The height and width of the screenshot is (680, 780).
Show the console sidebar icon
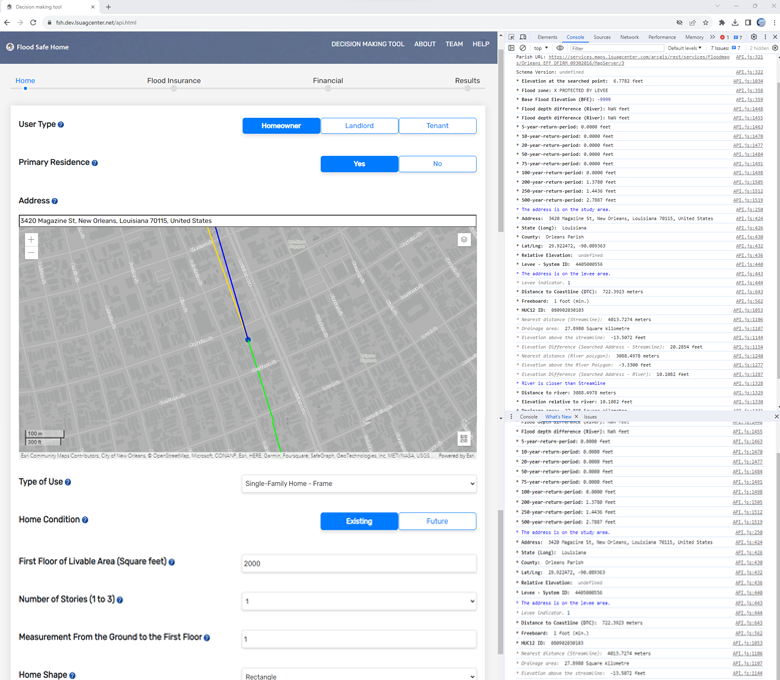pos(511,48)
